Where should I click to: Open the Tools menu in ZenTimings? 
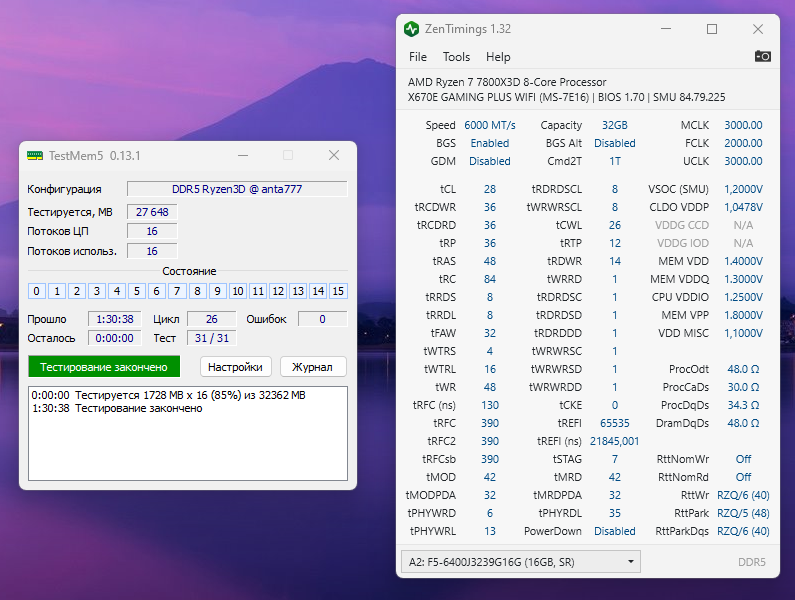pos(456,57)
